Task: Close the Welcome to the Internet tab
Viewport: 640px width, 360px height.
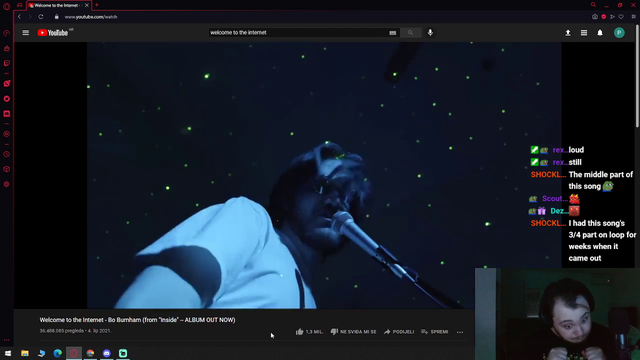Action: click(87, 5)
